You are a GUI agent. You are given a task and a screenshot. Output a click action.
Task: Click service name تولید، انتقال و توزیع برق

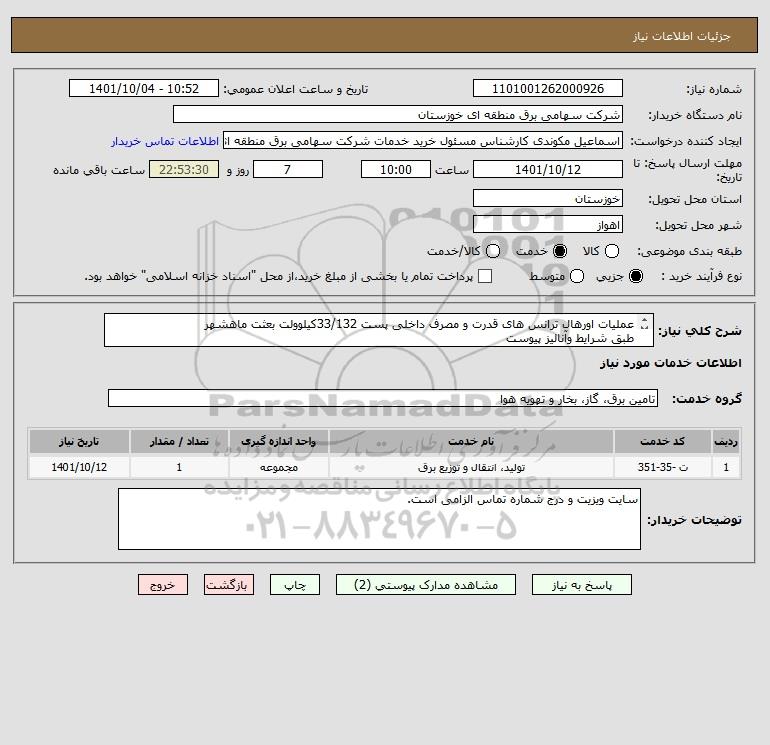click(471, 468)
